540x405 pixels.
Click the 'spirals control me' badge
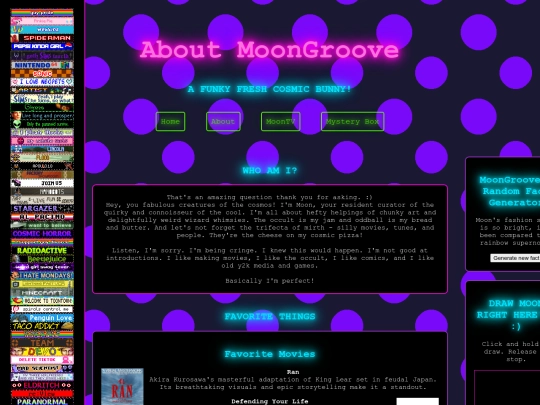coord(42,309)
